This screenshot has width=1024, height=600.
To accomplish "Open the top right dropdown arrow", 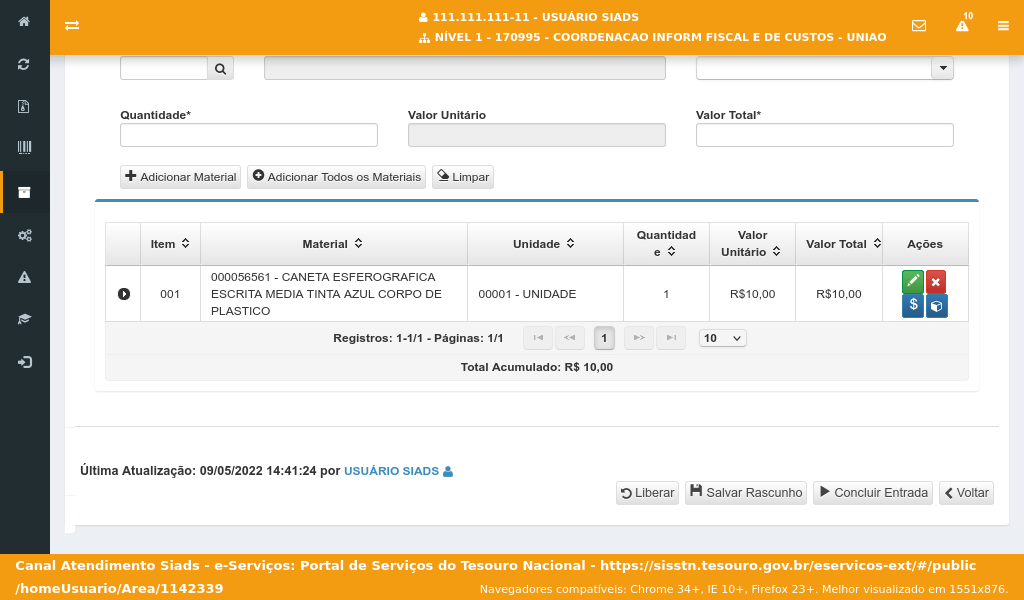I will 942,68.
